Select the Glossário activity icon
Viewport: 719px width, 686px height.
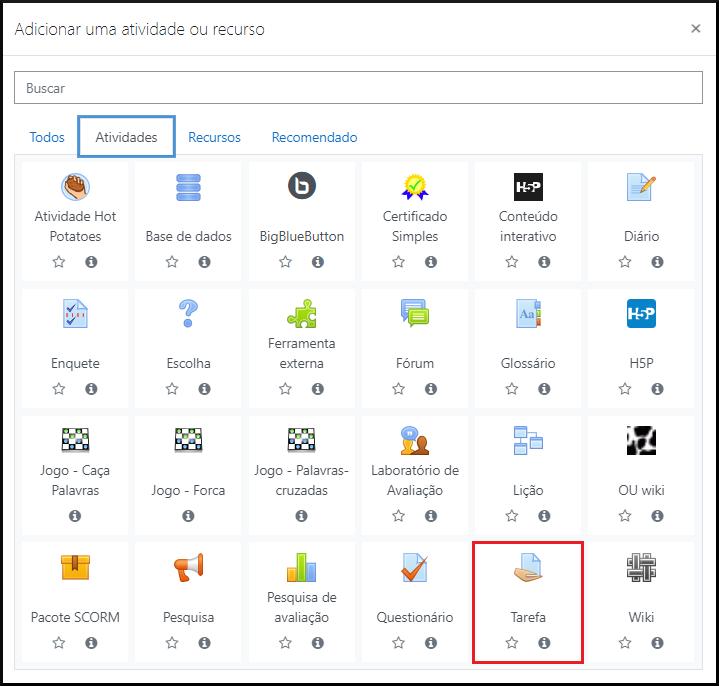click(527, 314)
